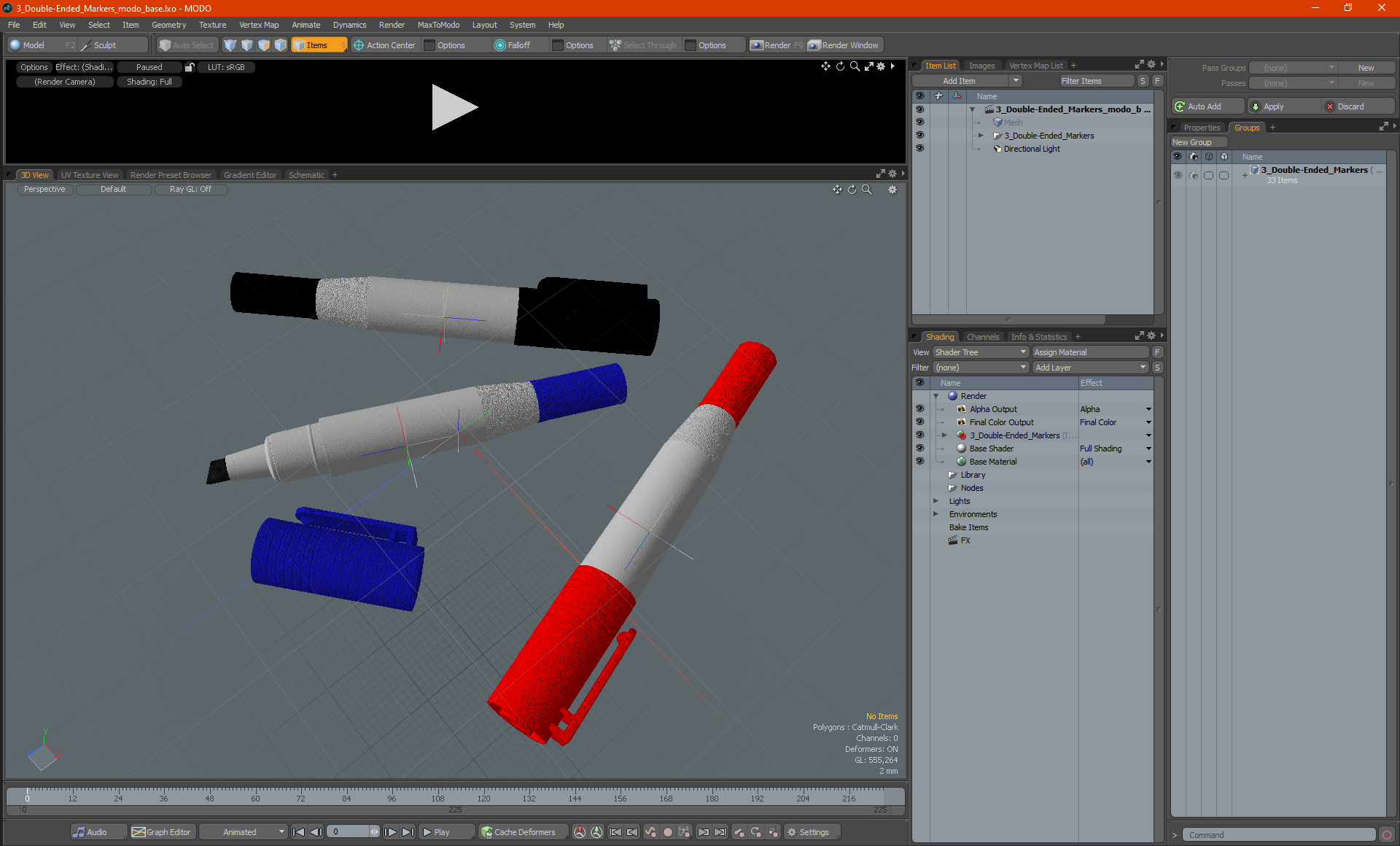Toggle visibility of Alpha Output layer
The width and height of the screenshot is (1400, 846).
tap(919, 409)
